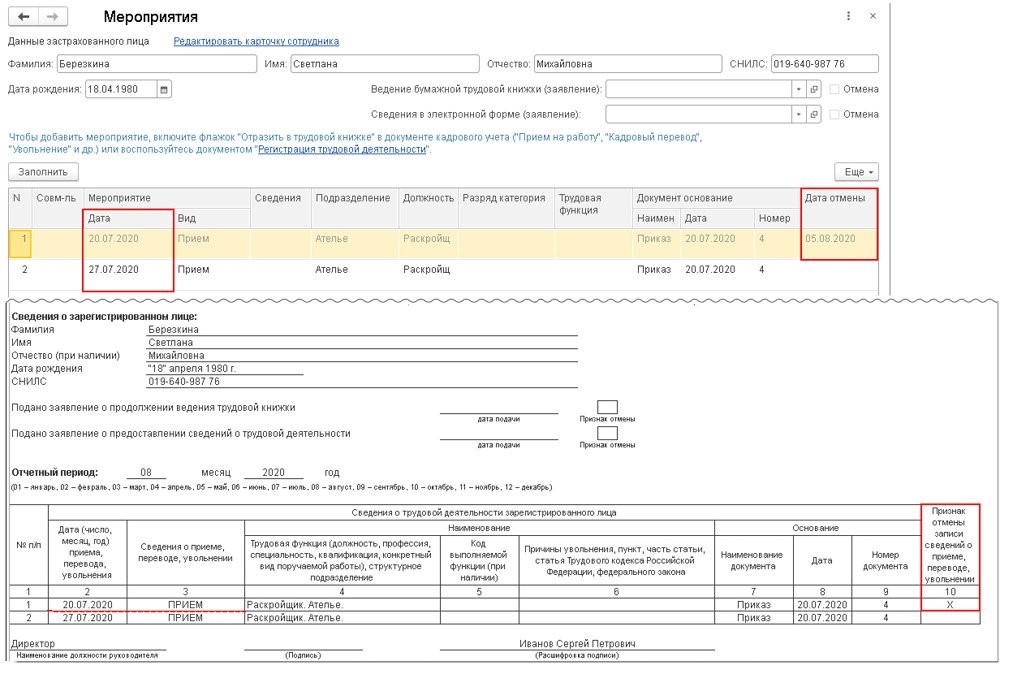
Task: Click the Дата отмены column header
Action: (x=838, y=198)
